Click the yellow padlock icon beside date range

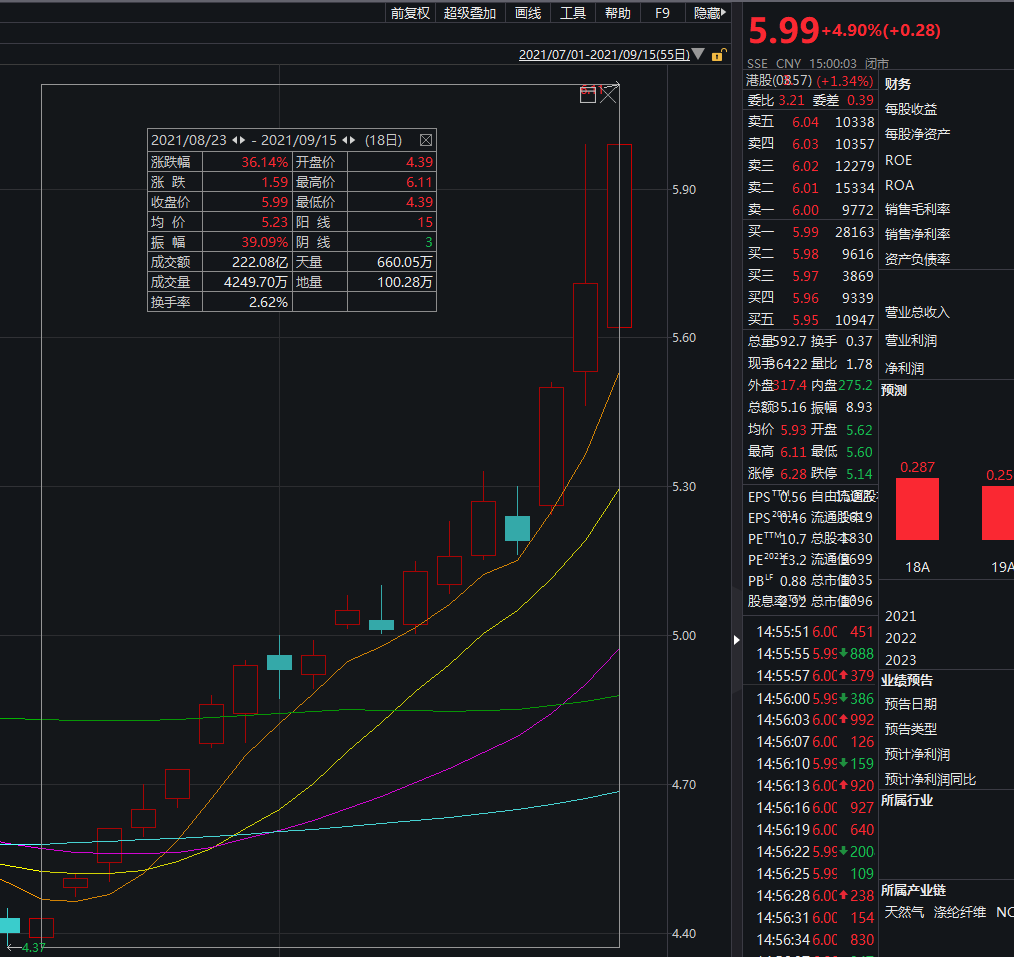click(x=717, y=55)
